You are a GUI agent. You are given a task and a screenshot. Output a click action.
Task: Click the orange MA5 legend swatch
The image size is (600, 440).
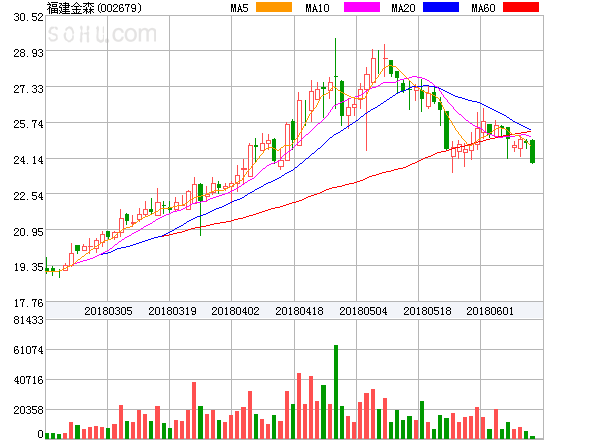[274, 7]
